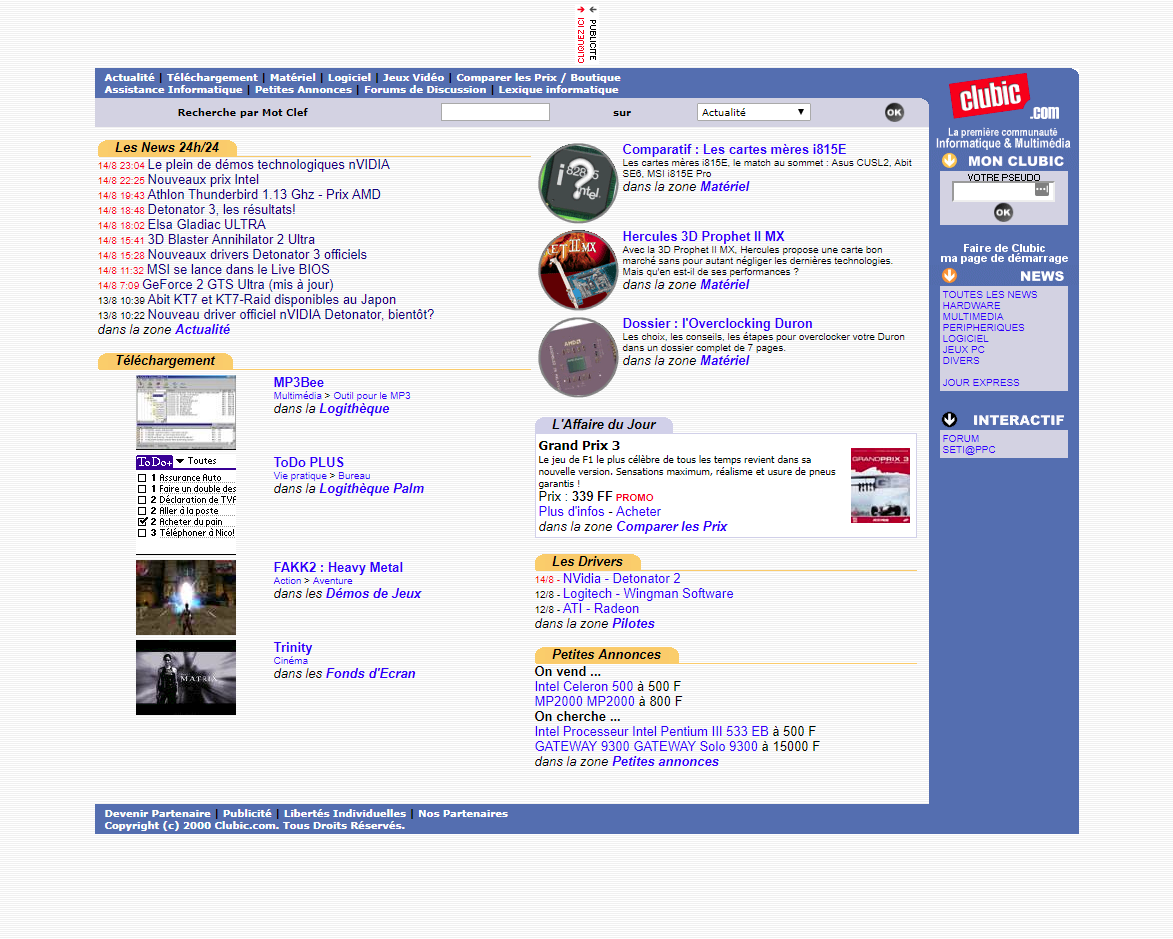Open the Matériel menu item

[293, 77]
